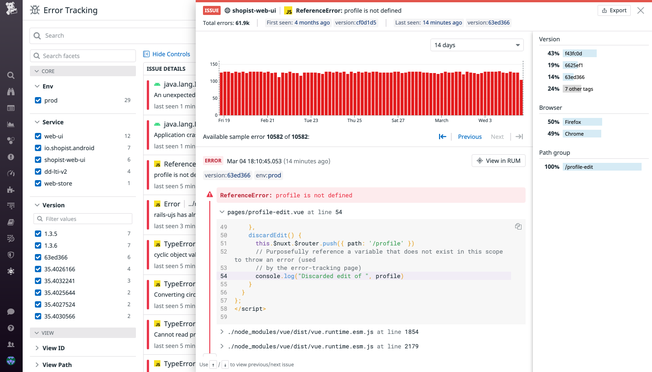652x372 pixels.
Task: Open the 'cyclic object val' TypeError issue
Action: point(171,255)
